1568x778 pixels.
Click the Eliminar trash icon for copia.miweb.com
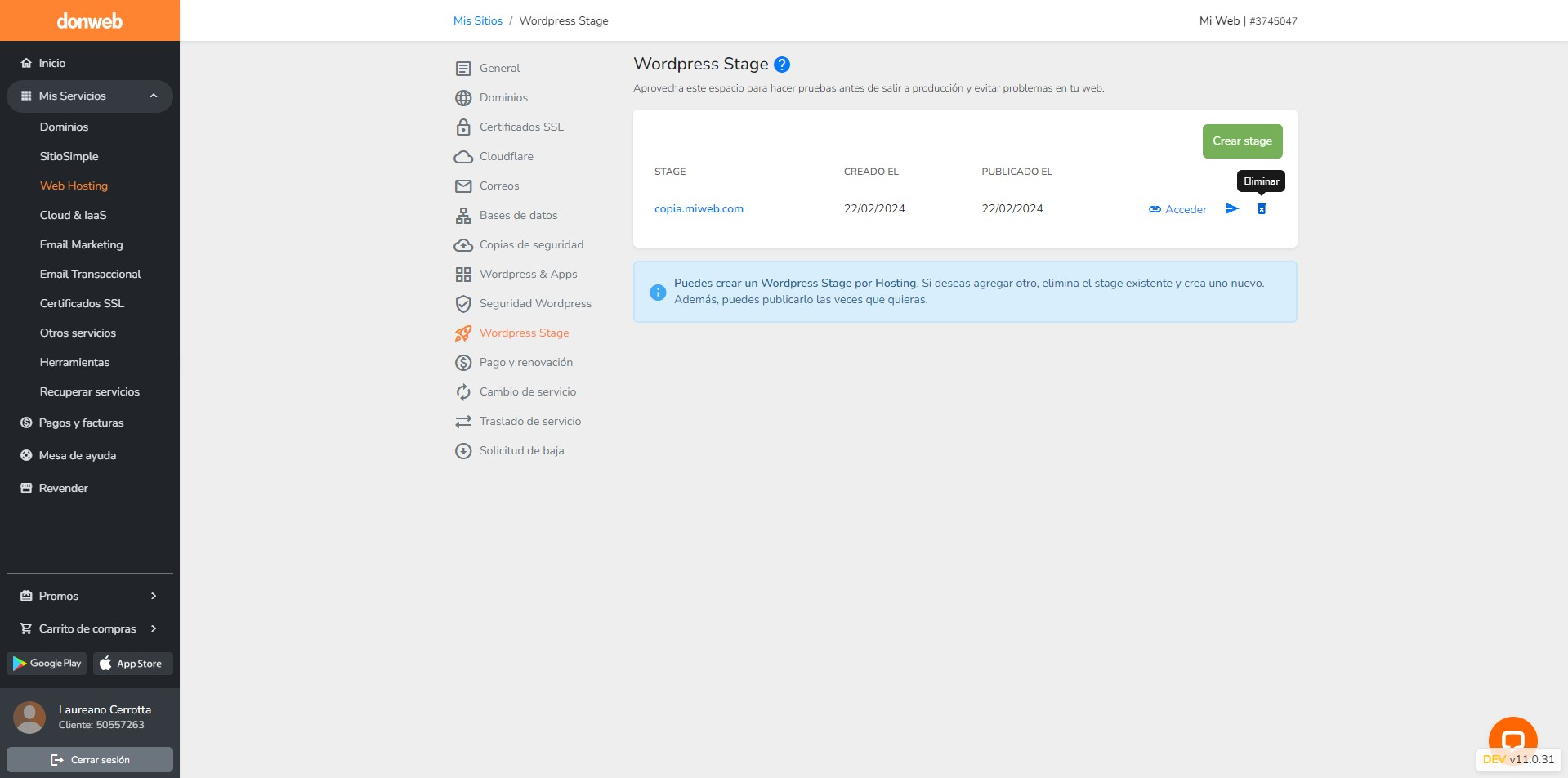pos(1262,209)
